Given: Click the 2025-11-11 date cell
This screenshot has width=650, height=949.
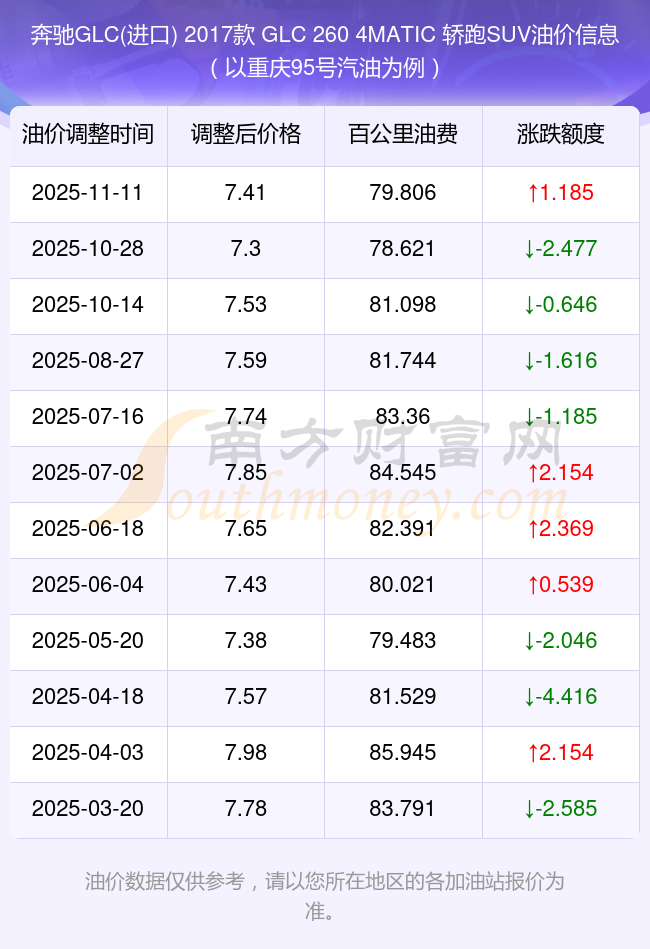Looking at the screenshot, I should [88, 193].
